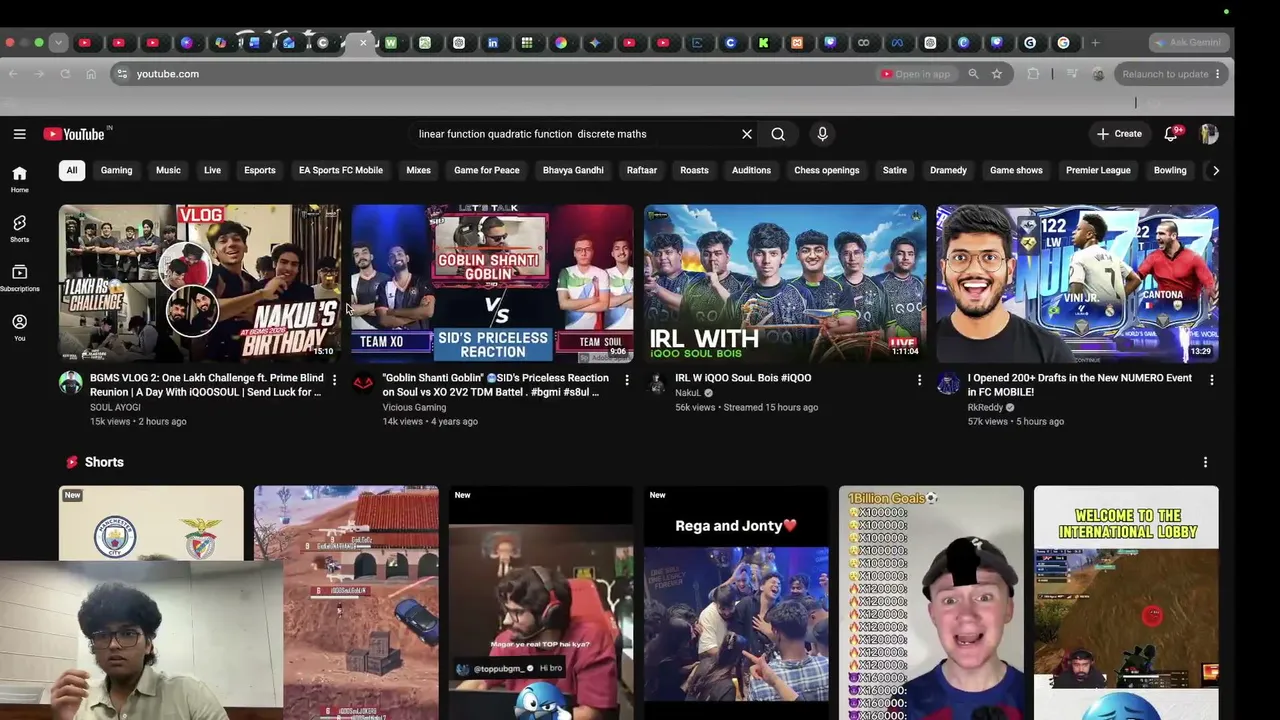
Task: Select the Live filter chip
Action: [x=212, y=171]
